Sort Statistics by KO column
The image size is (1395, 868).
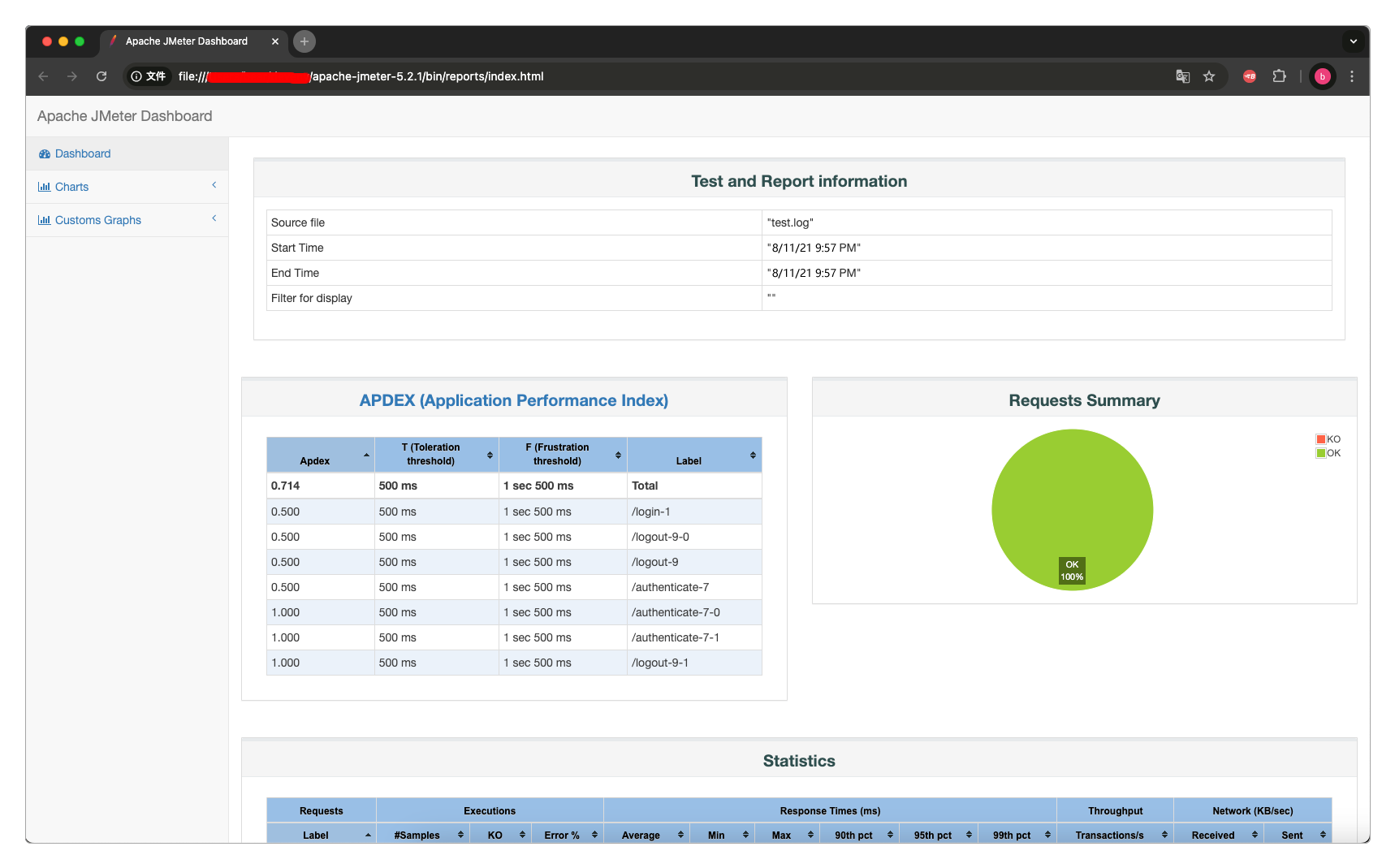coord(500,835)
